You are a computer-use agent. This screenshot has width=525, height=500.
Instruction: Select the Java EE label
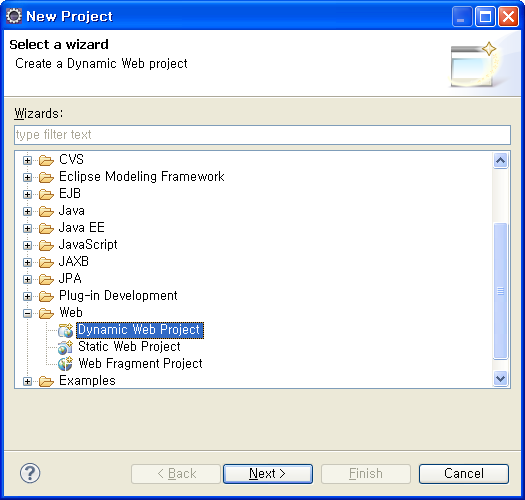click(x=82, y=228)
